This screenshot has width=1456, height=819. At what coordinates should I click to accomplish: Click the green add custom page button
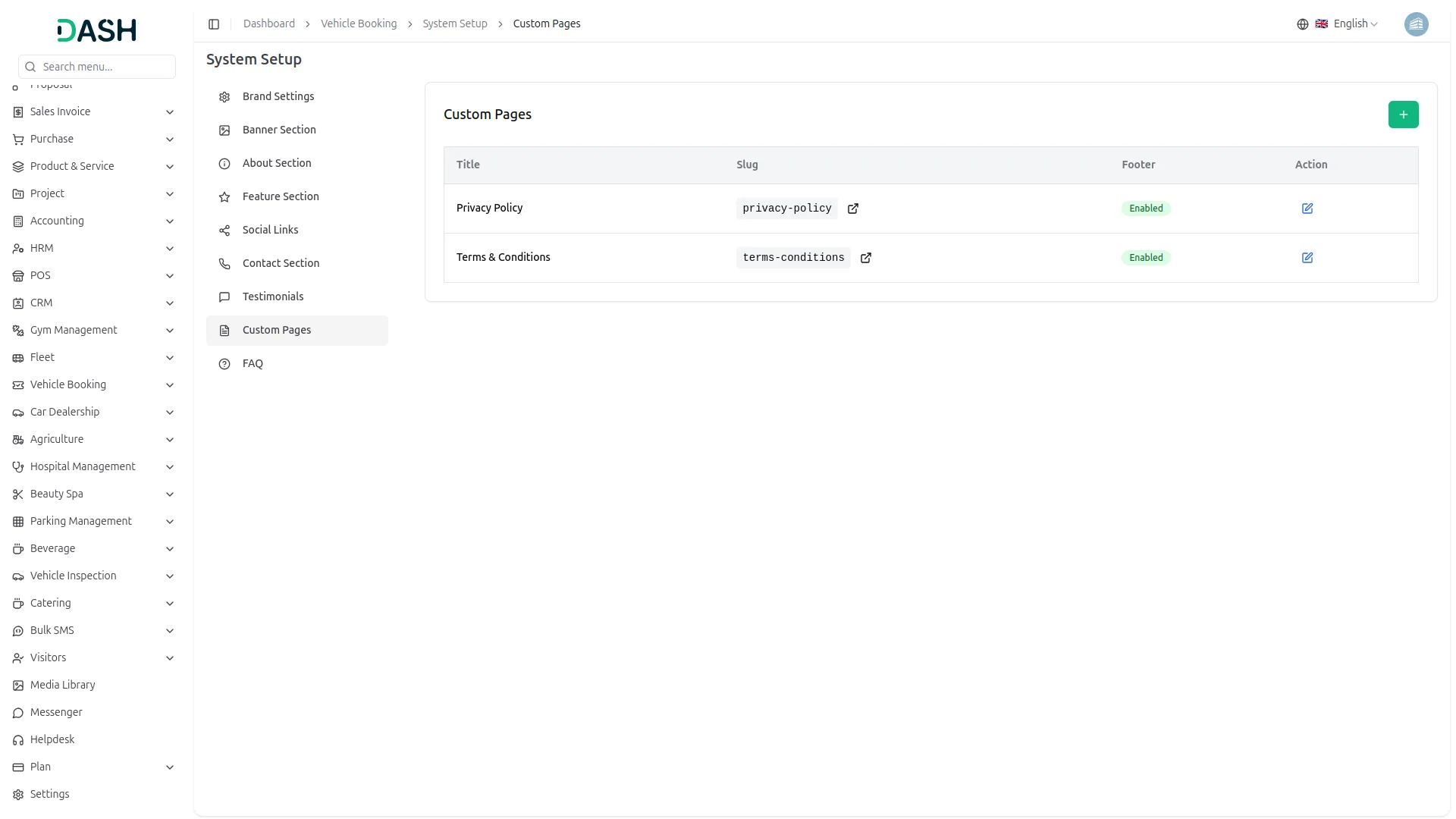(1403, 115)
